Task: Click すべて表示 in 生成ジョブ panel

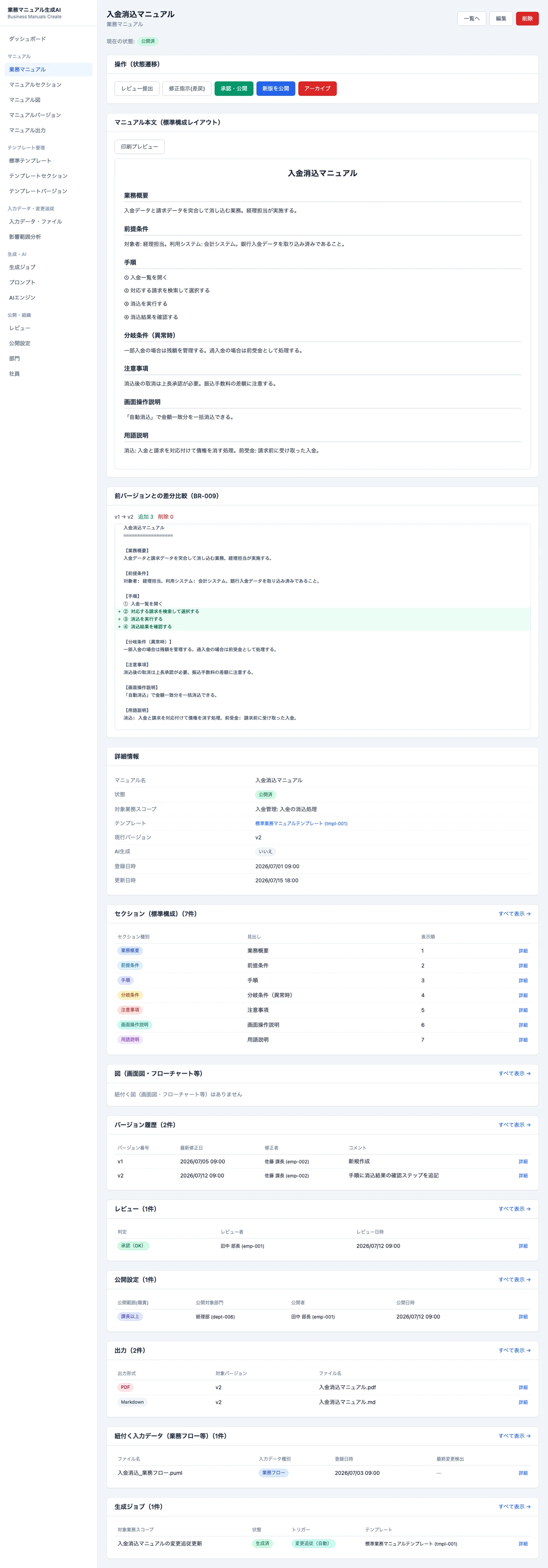Action: point(514,1507)
